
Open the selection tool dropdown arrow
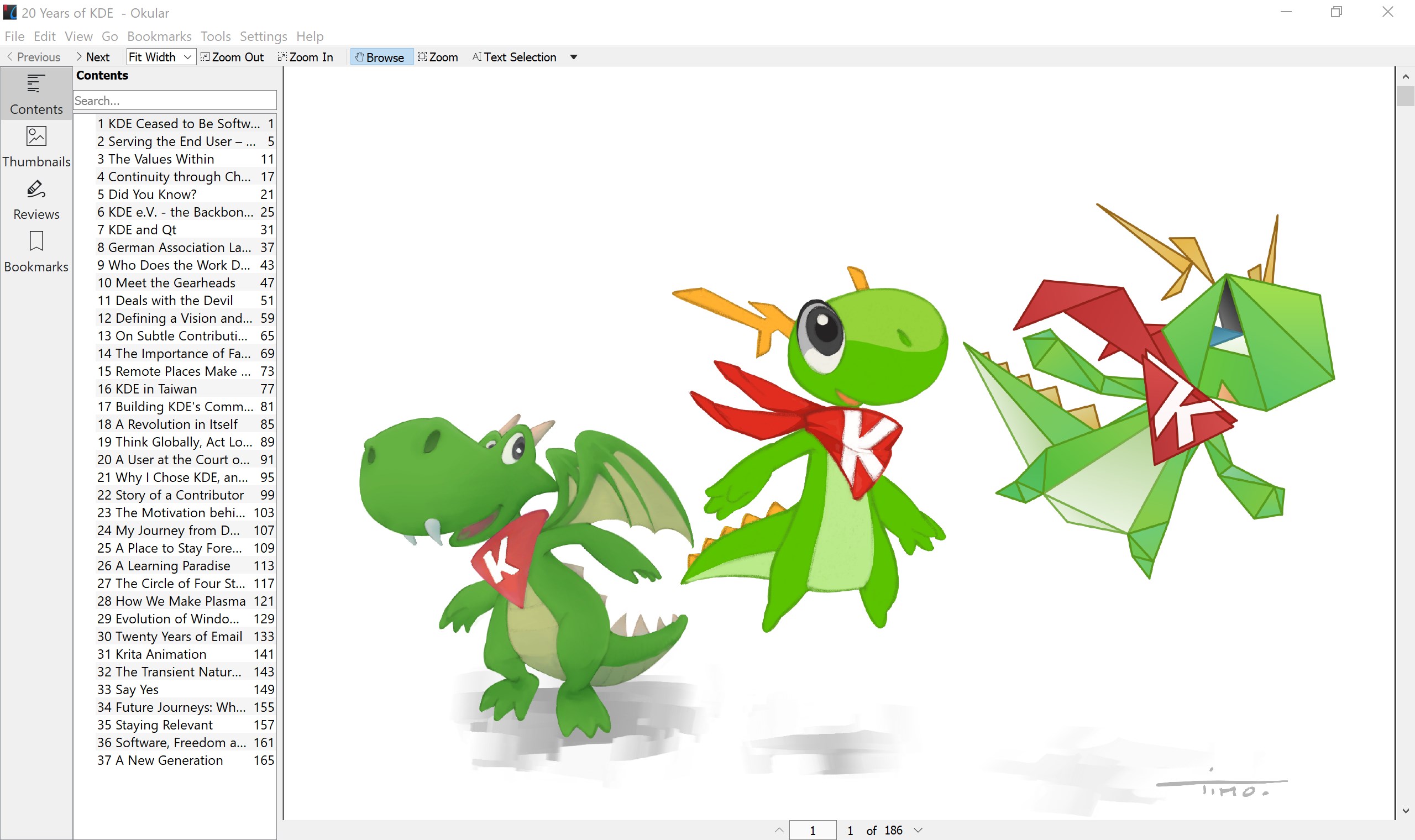click(573, 56)
